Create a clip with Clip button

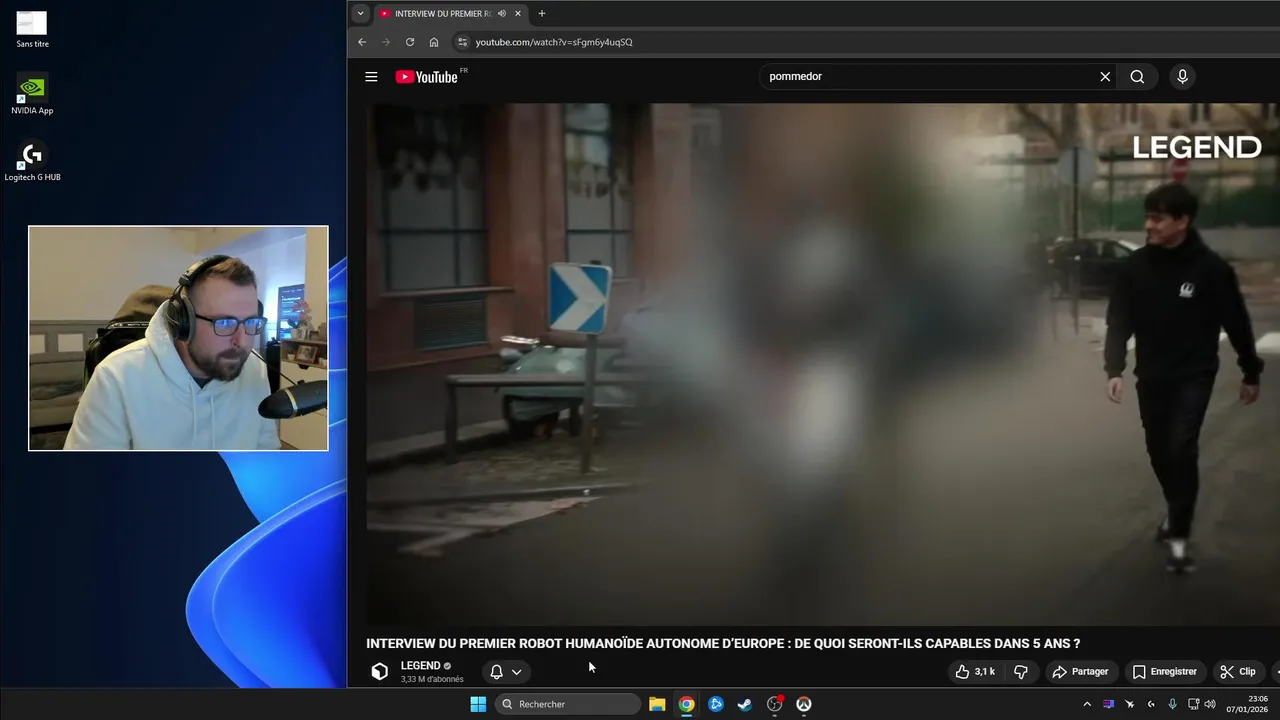[1238, 672]
